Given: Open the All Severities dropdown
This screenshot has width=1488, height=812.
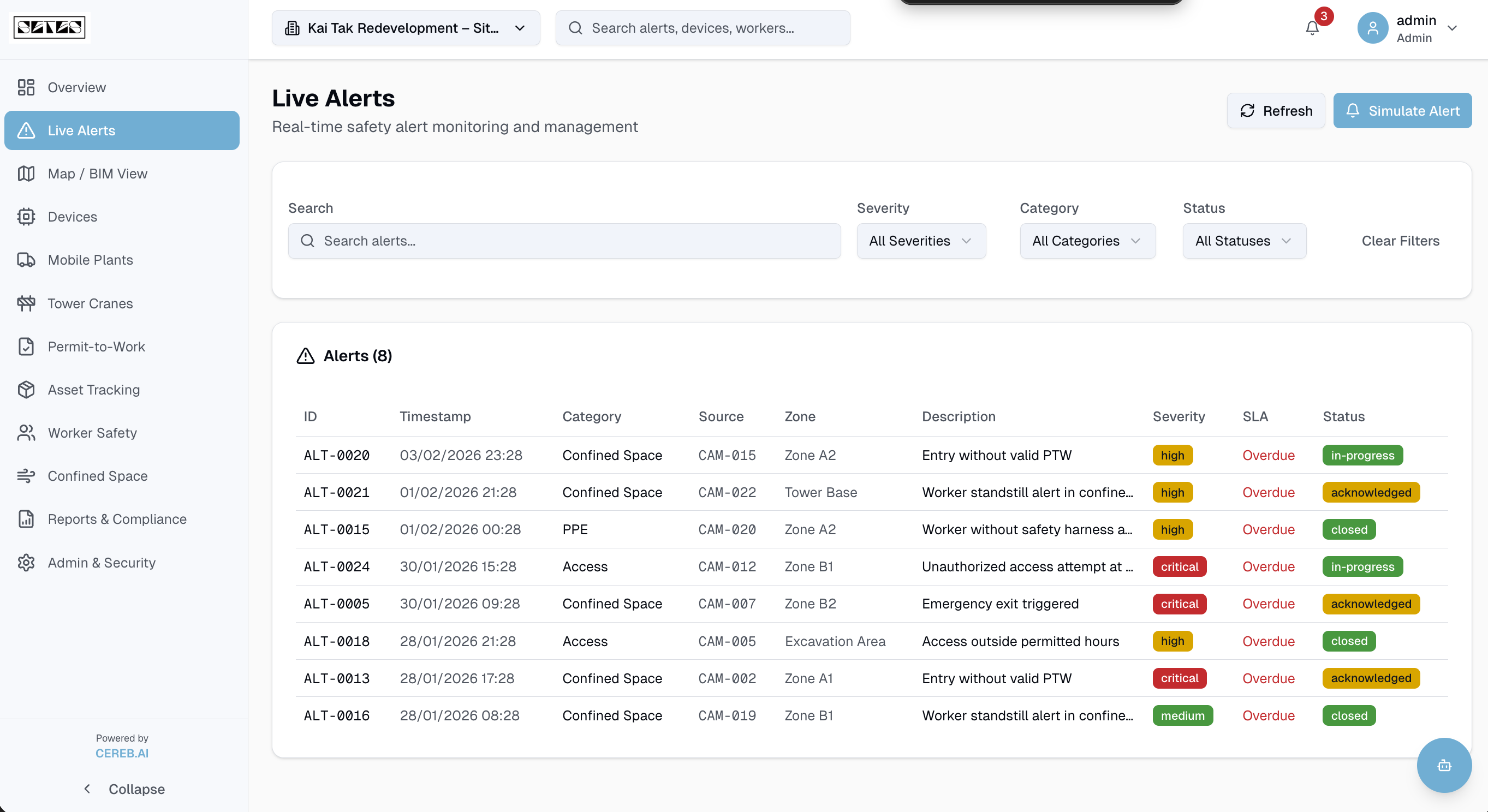Looking at the screenshot, I should click(921, 241).
